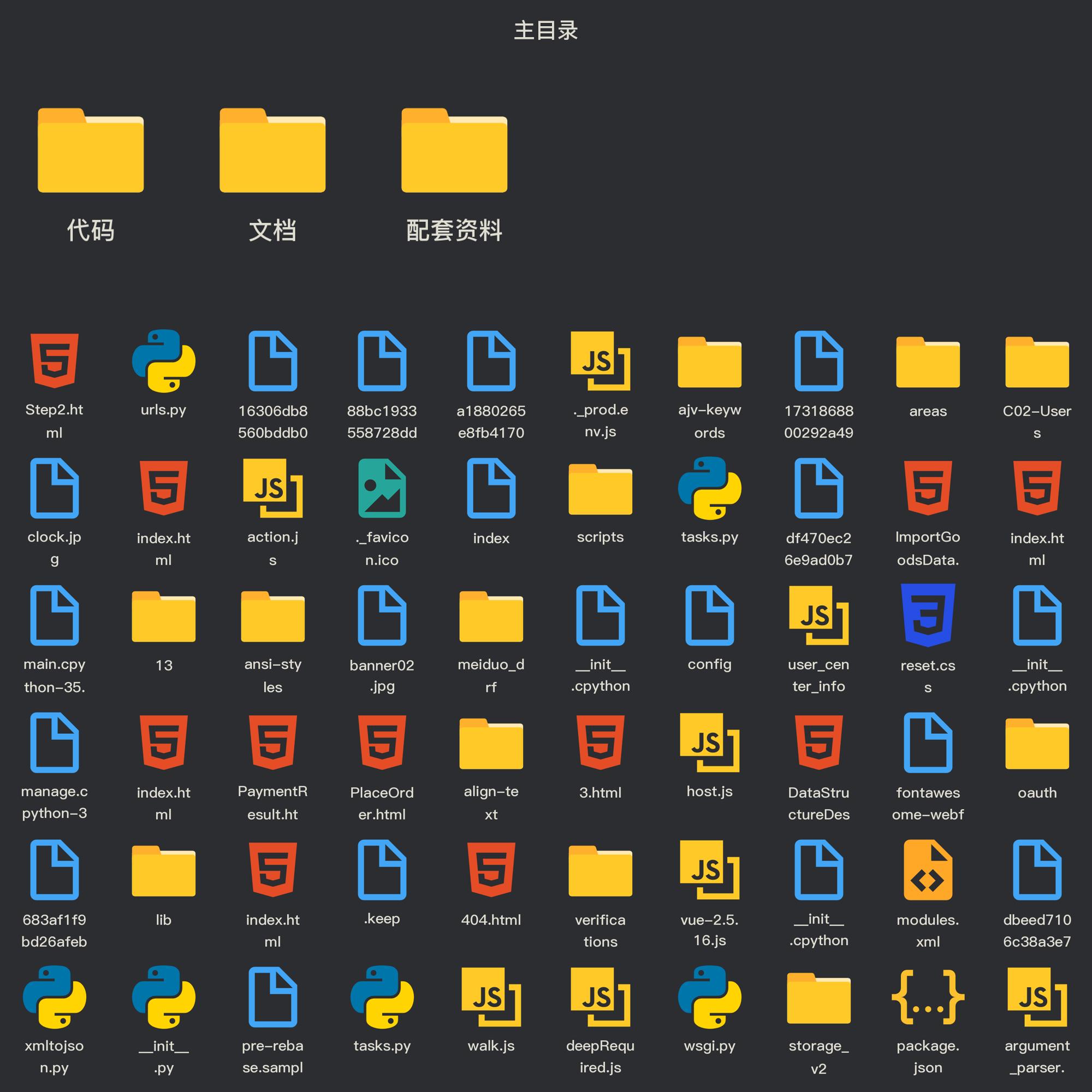Screen dimensions: 1092x1092
Task: Select the df470ec26e9ad0b7 file icon
Action: tap(819, 488)
